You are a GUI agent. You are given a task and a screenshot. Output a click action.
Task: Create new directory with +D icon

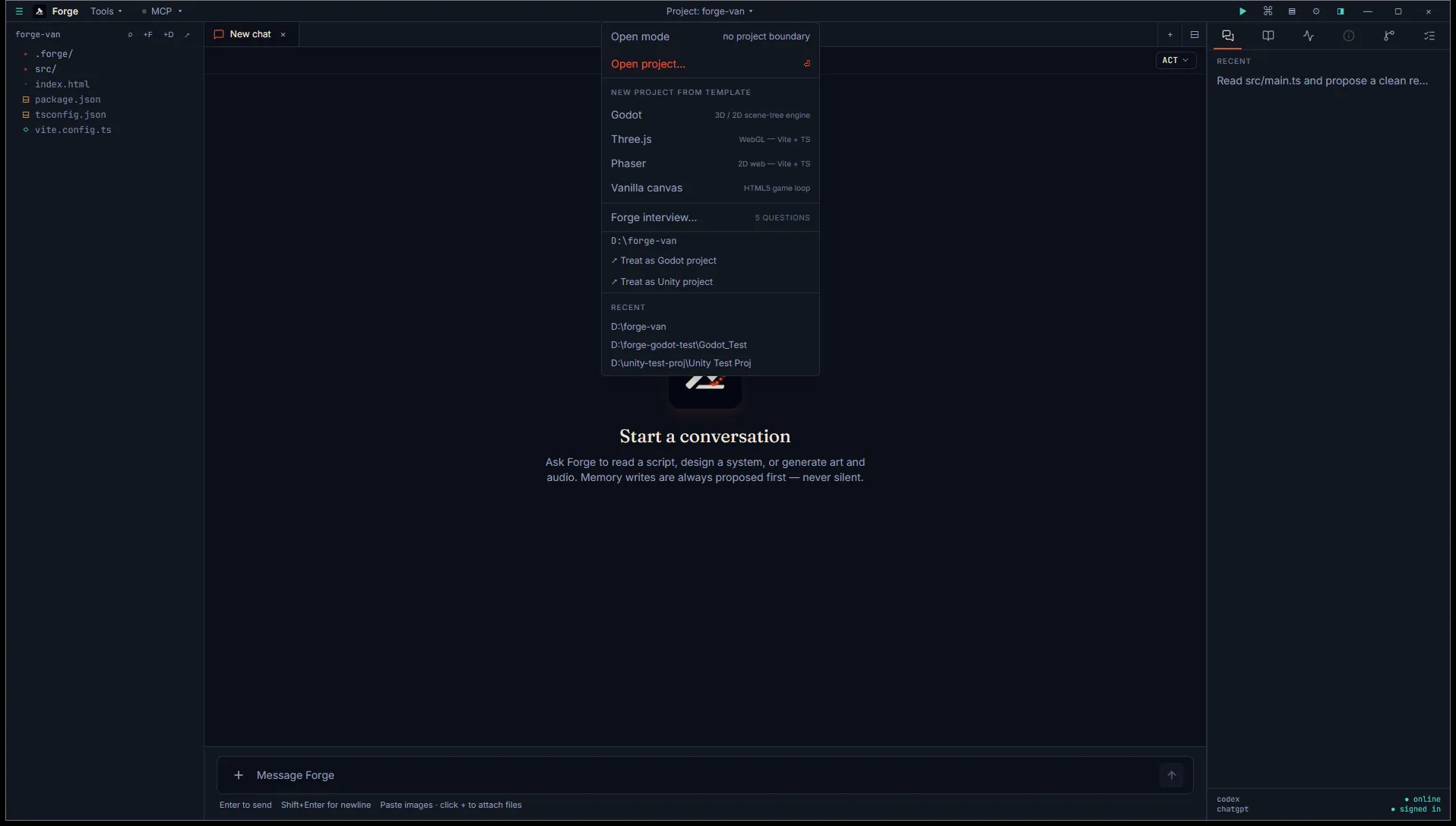[x=169, y=34]
